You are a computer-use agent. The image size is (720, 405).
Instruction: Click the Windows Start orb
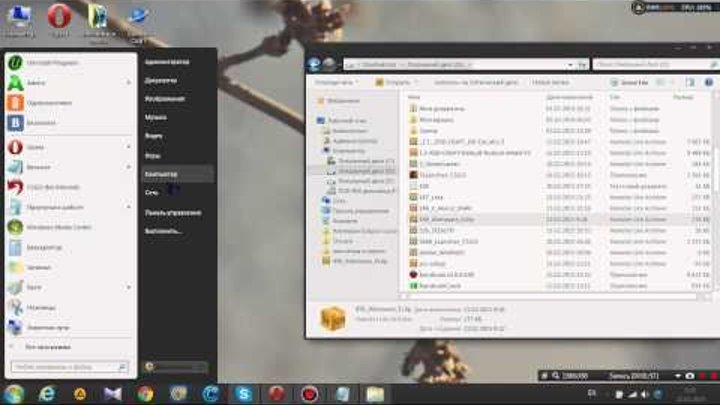coord(14,393)
